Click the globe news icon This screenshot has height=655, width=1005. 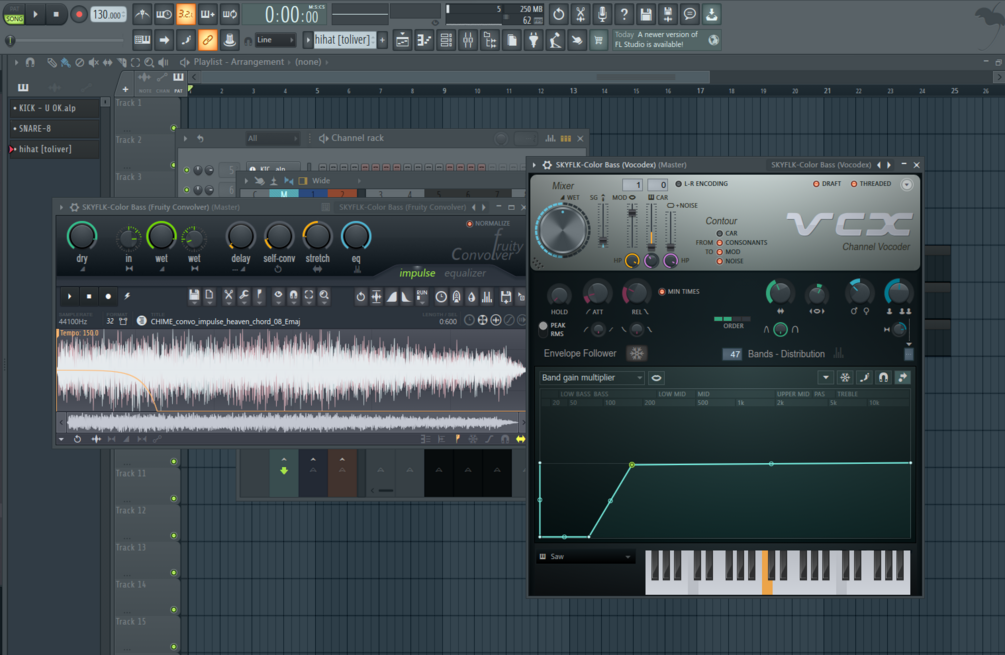(713, 40)
